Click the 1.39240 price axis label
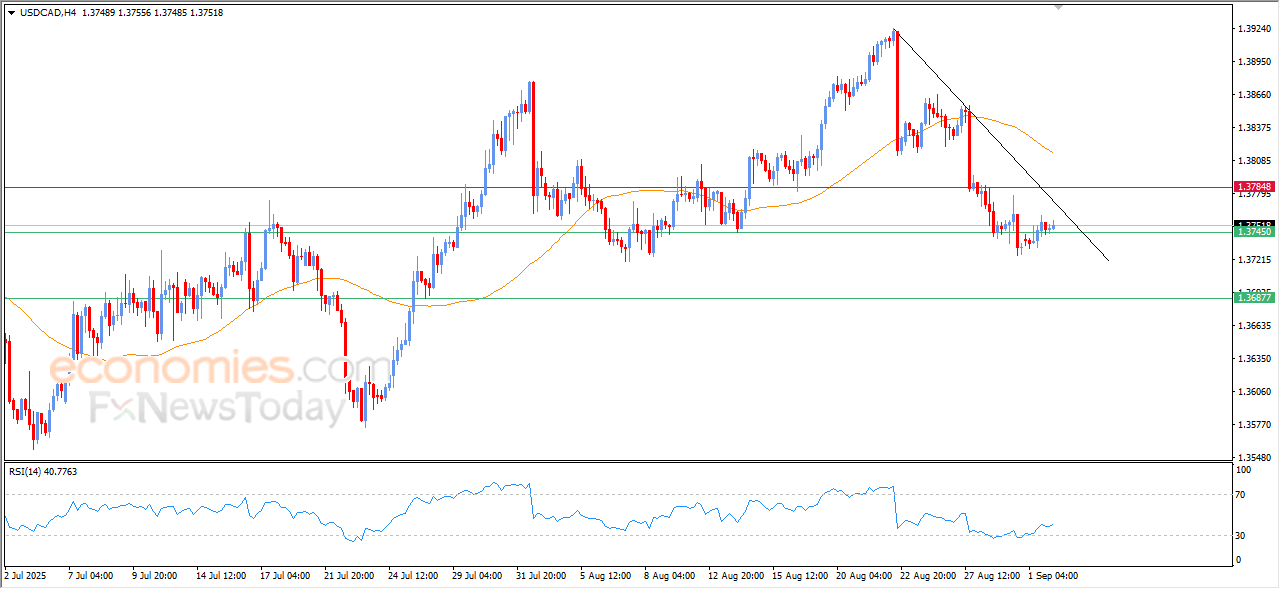The height and width of the screenshot is (589, 1280). point(1254,29)
